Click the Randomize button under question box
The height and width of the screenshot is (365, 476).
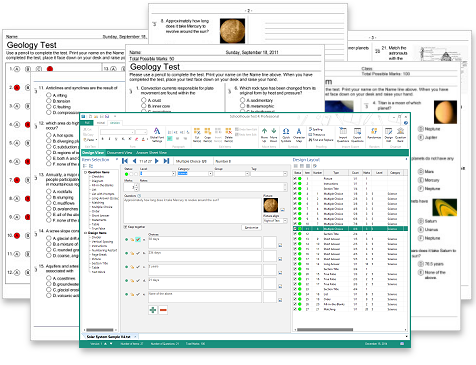point(251,227)
